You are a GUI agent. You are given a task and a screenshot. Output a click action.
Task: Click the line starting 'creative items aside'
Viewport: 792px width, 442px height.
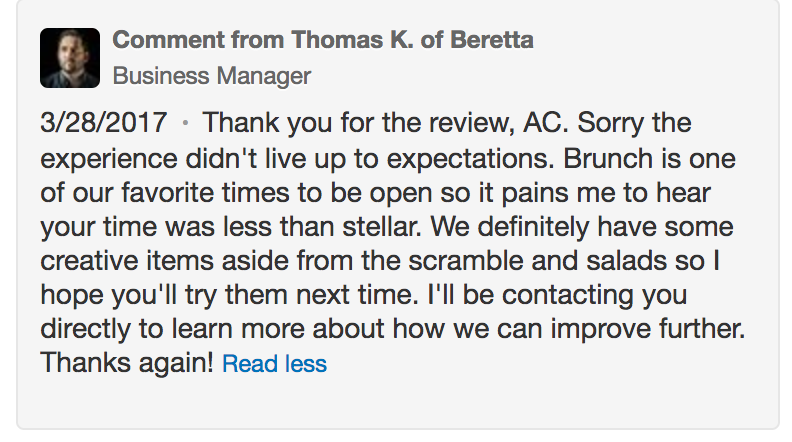pyautogui.click(x=380, y=261)
